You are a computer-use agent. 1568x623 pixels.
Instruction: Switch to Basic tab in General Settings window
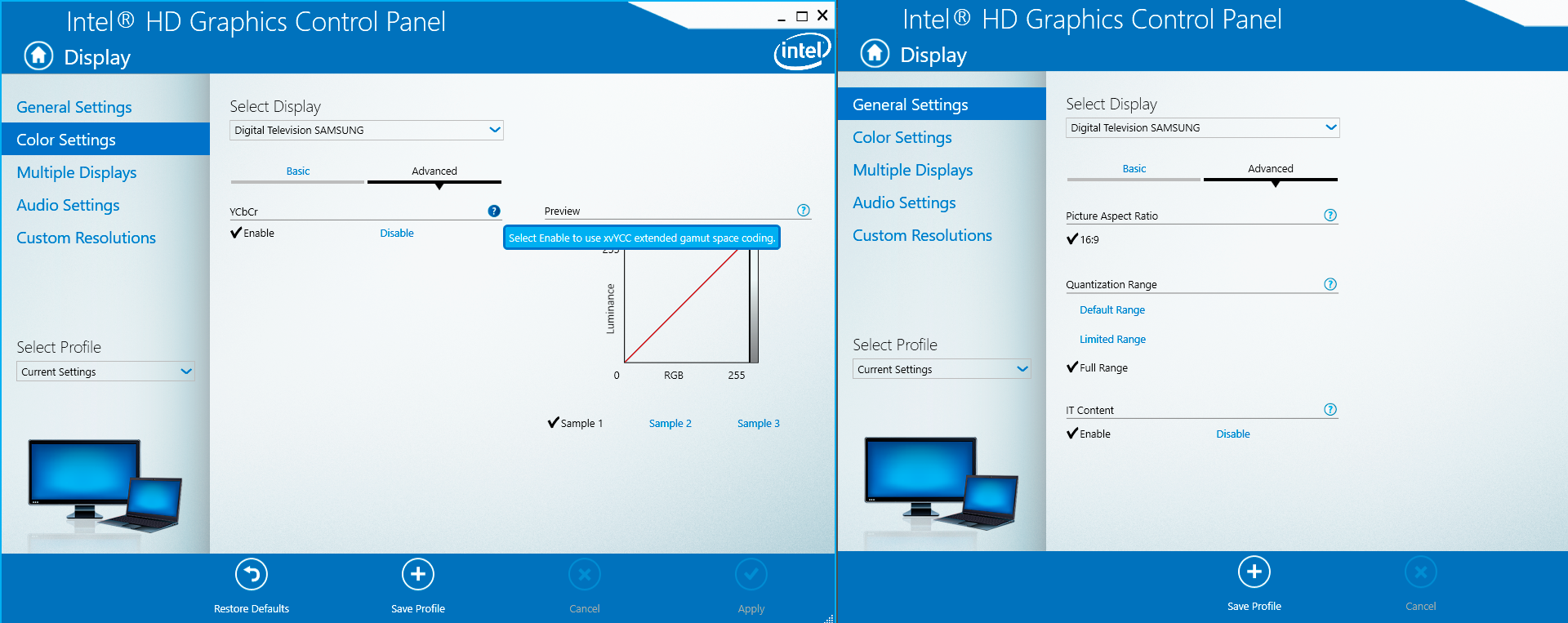(1134, 169)
